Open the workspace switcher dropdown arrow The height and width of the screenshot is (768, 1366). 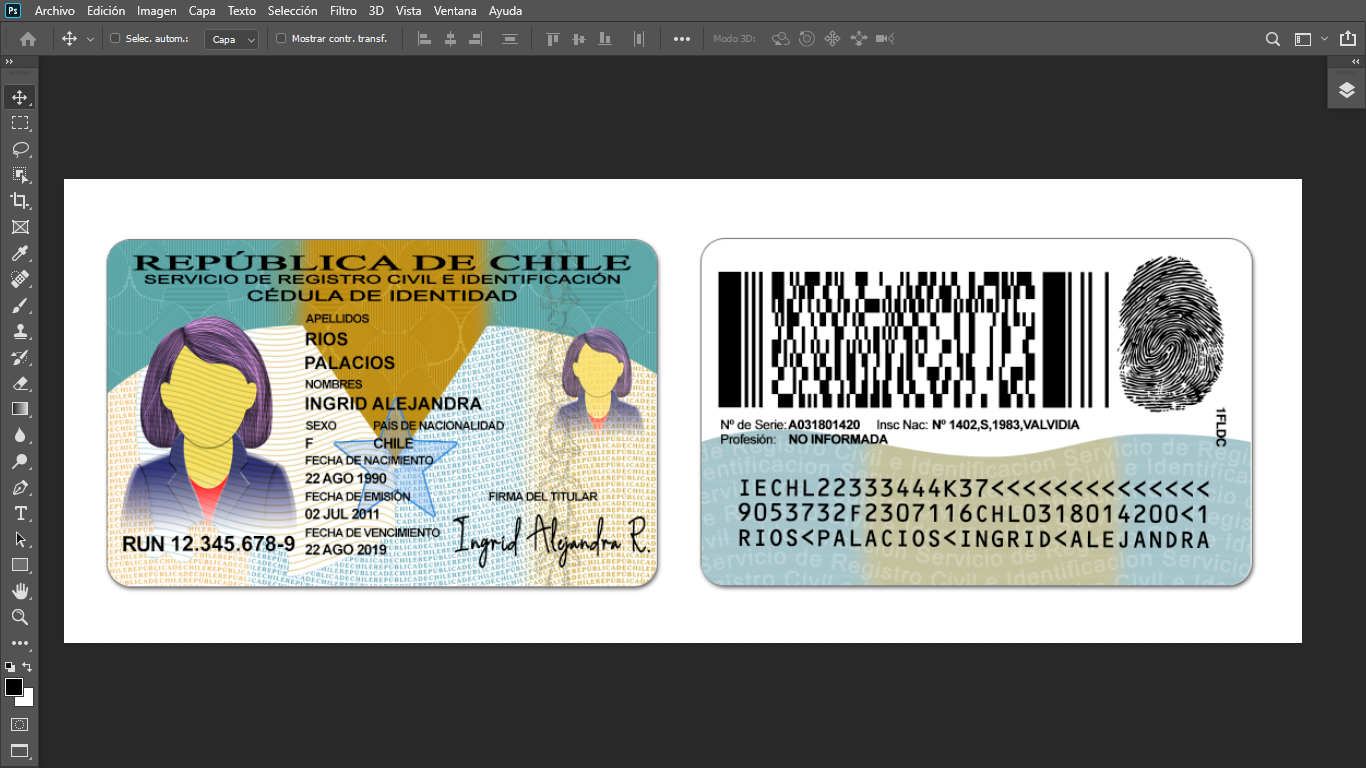tap(1324, 39)
